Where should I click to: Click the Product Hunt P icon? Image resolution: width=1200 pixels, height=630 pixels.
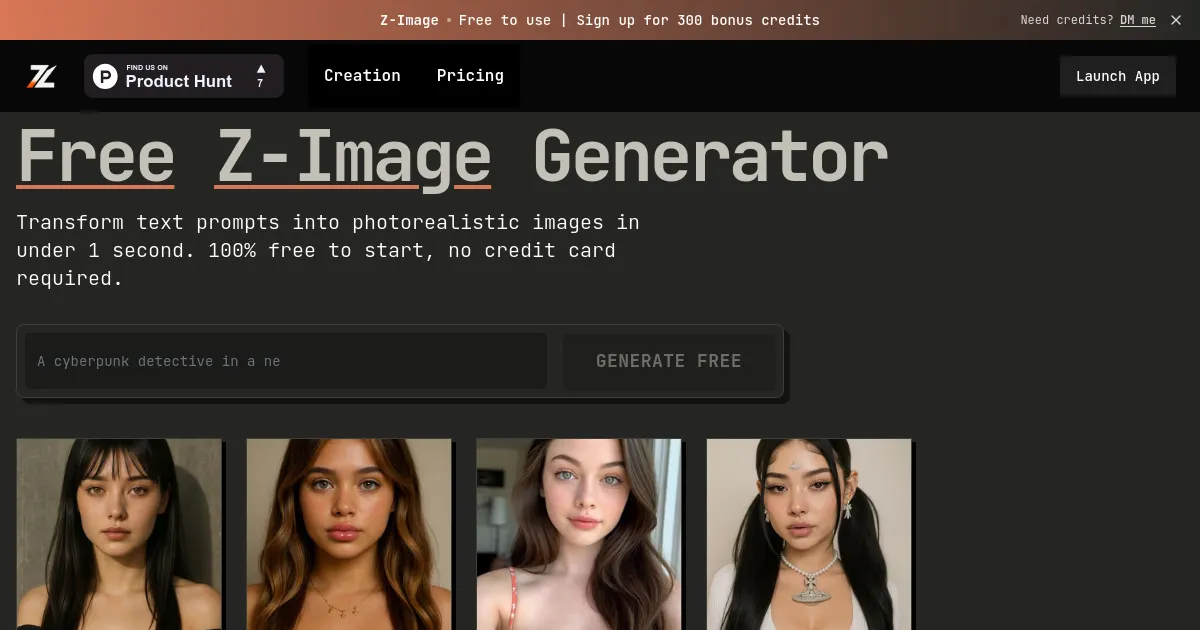[104, 76]
